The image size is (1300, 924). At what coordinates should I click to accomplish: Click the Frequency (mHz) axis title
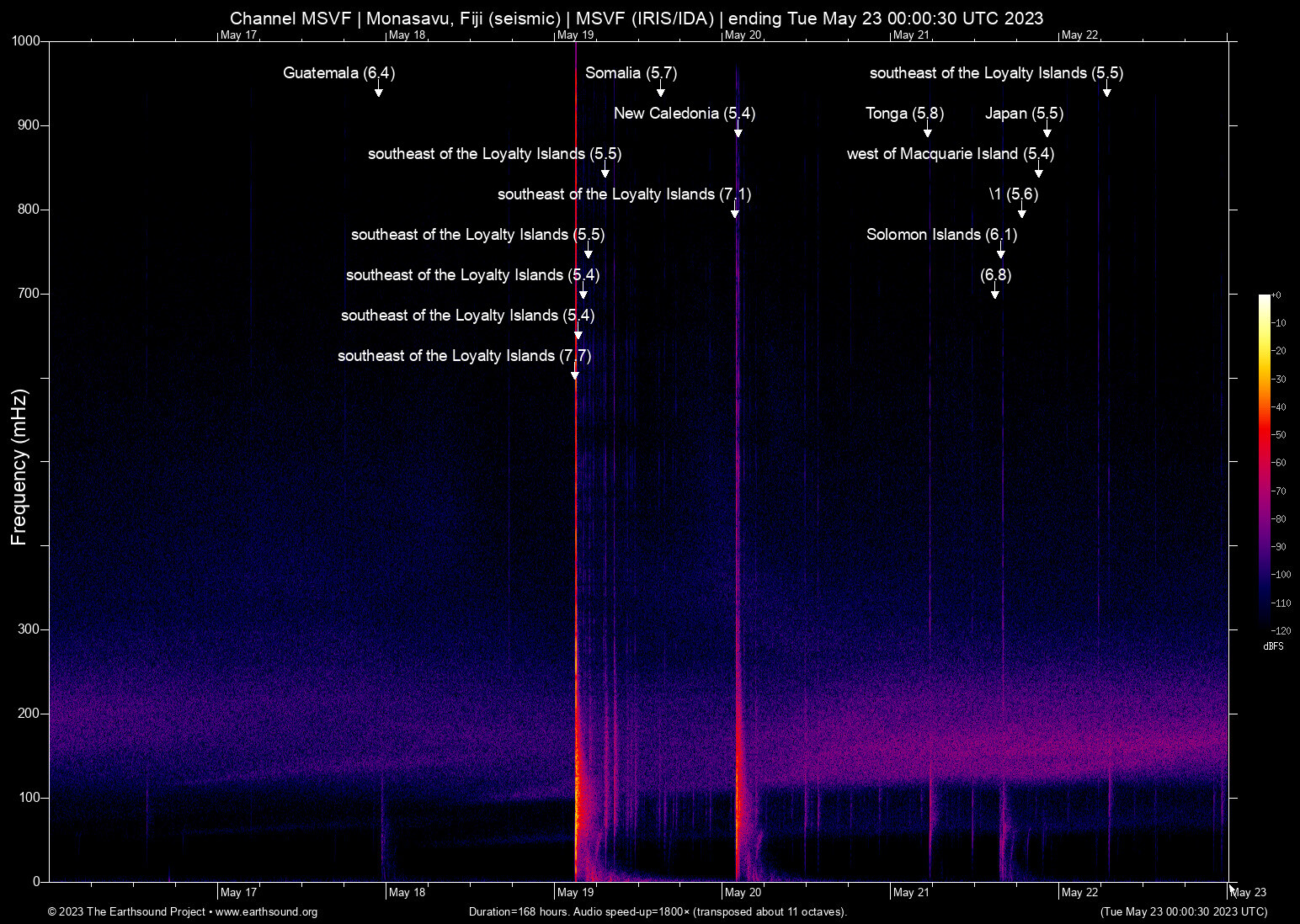coord(19,467)
